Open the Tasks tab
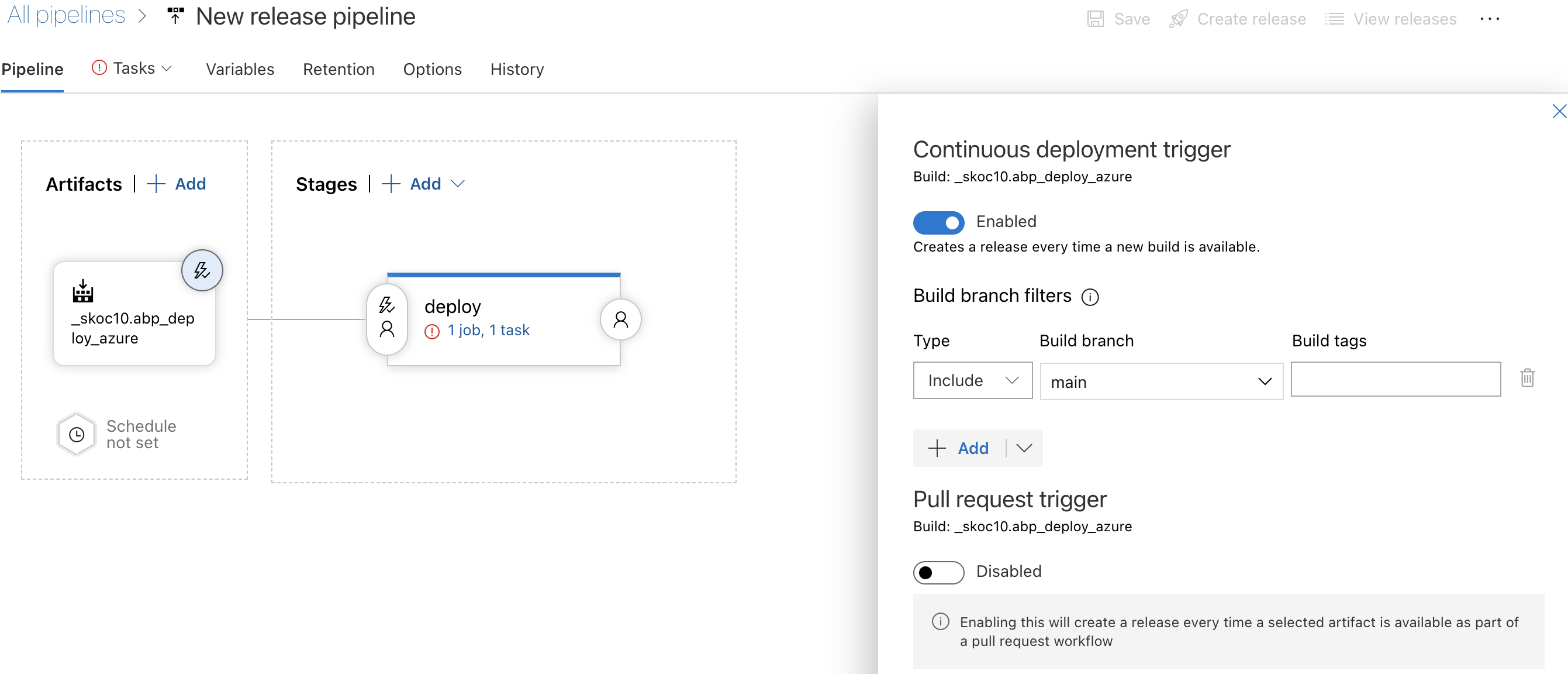The width and height of the screenshot is (1568, 674). (134, 68)
